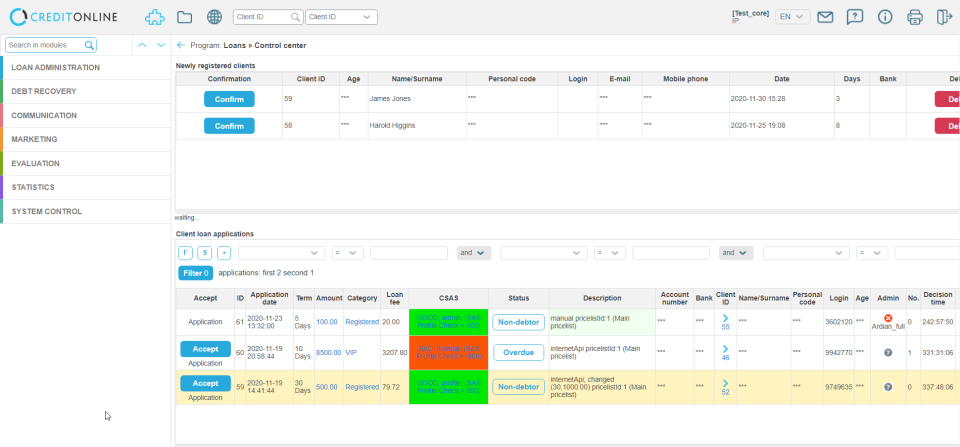Viewport: 960px width, 447px height.
Task: Accept application 59
Action: tap(205, 383)
